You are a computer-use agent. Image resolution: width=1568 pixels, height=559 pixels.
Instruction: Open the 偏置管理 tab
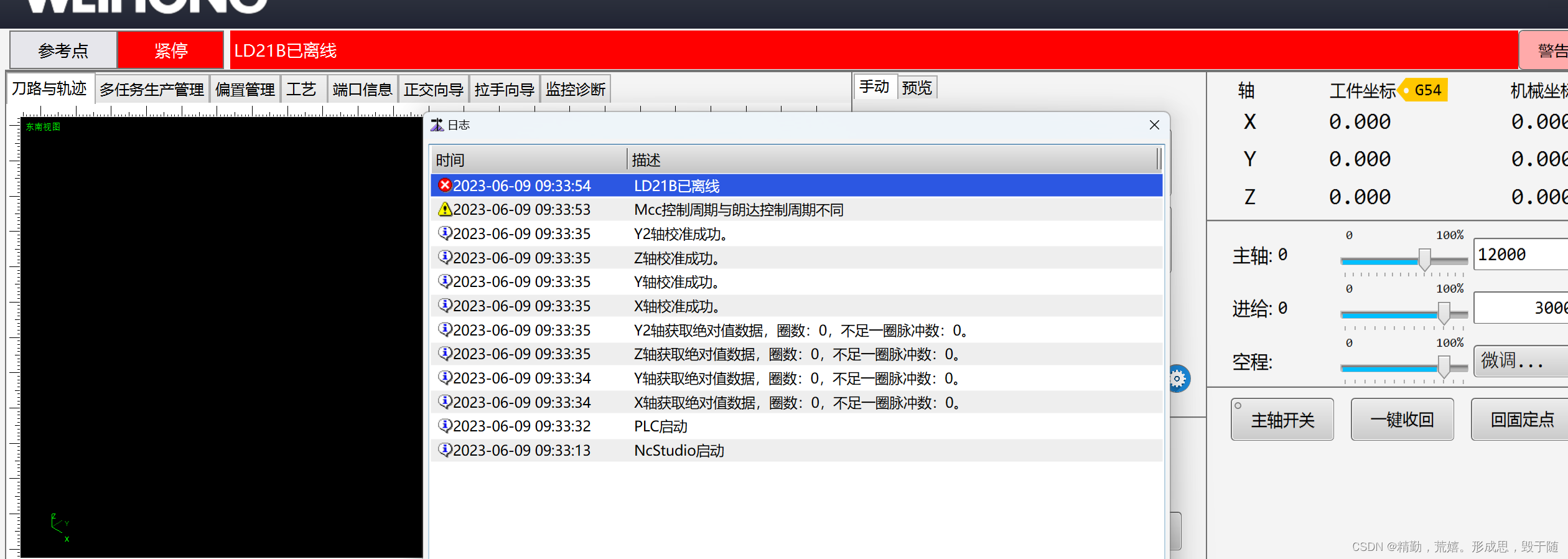245,90
